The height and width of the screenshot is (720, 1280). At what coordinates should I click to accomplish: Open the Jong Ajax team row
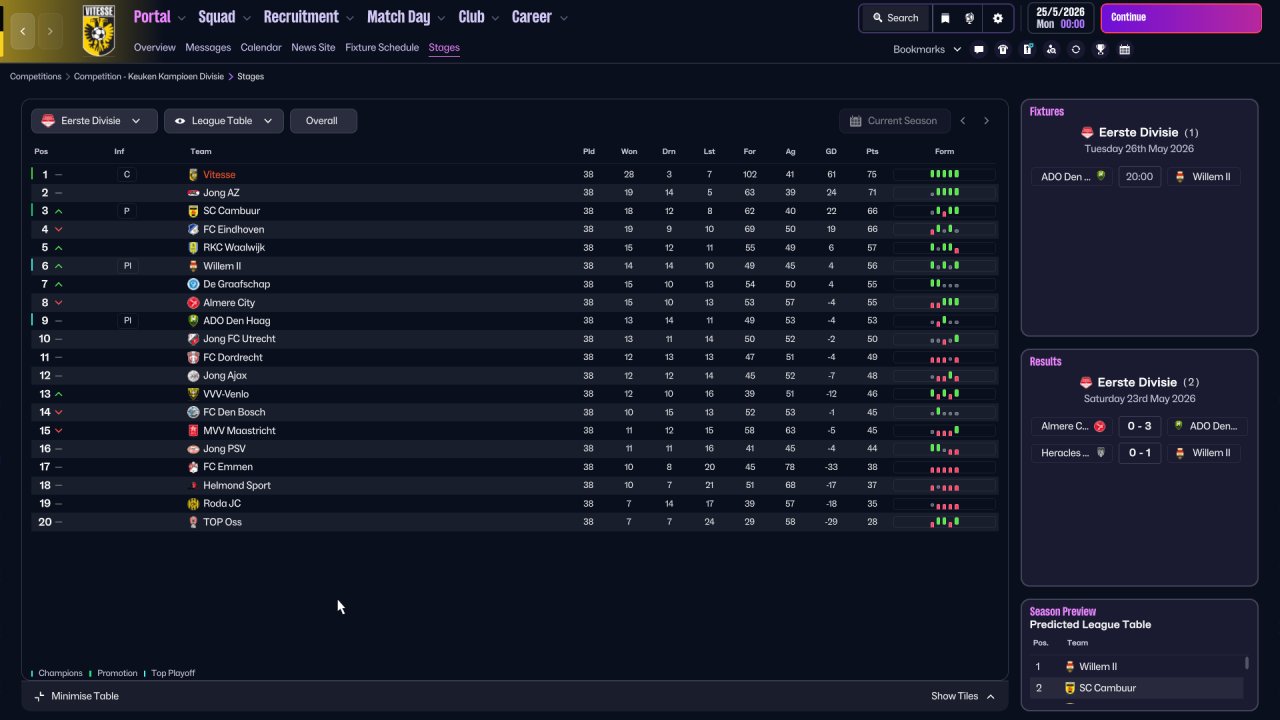pos(514,376)
